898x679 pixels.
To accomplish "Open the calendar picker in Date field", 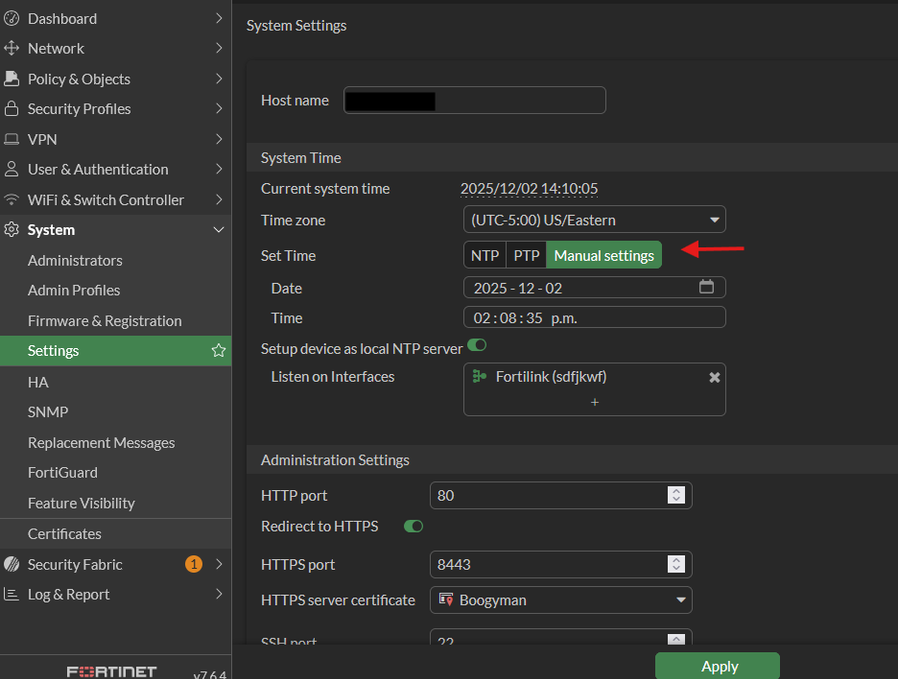I will click(x=706, y=287).
